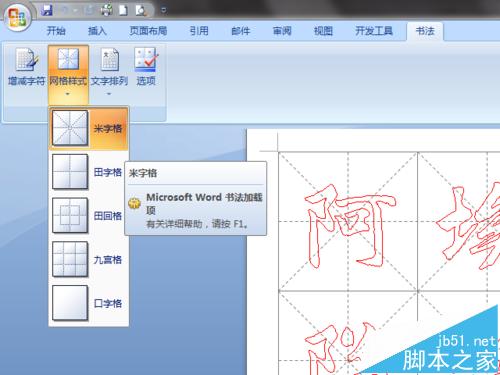Choose the 口字格 grid style
500x375 pixels.
87,303
